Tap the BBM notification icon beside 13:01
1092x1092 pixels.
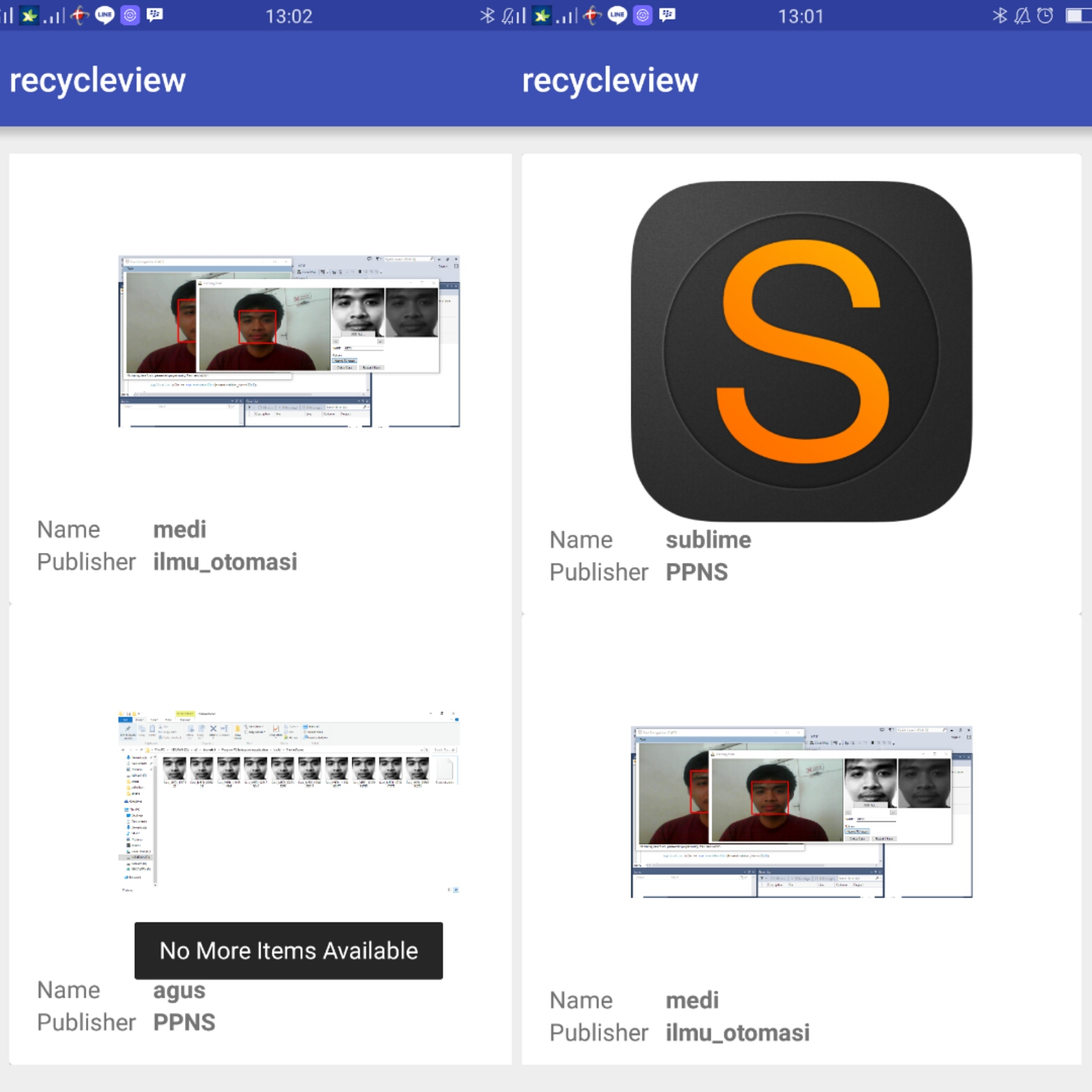tap(667, 15)
